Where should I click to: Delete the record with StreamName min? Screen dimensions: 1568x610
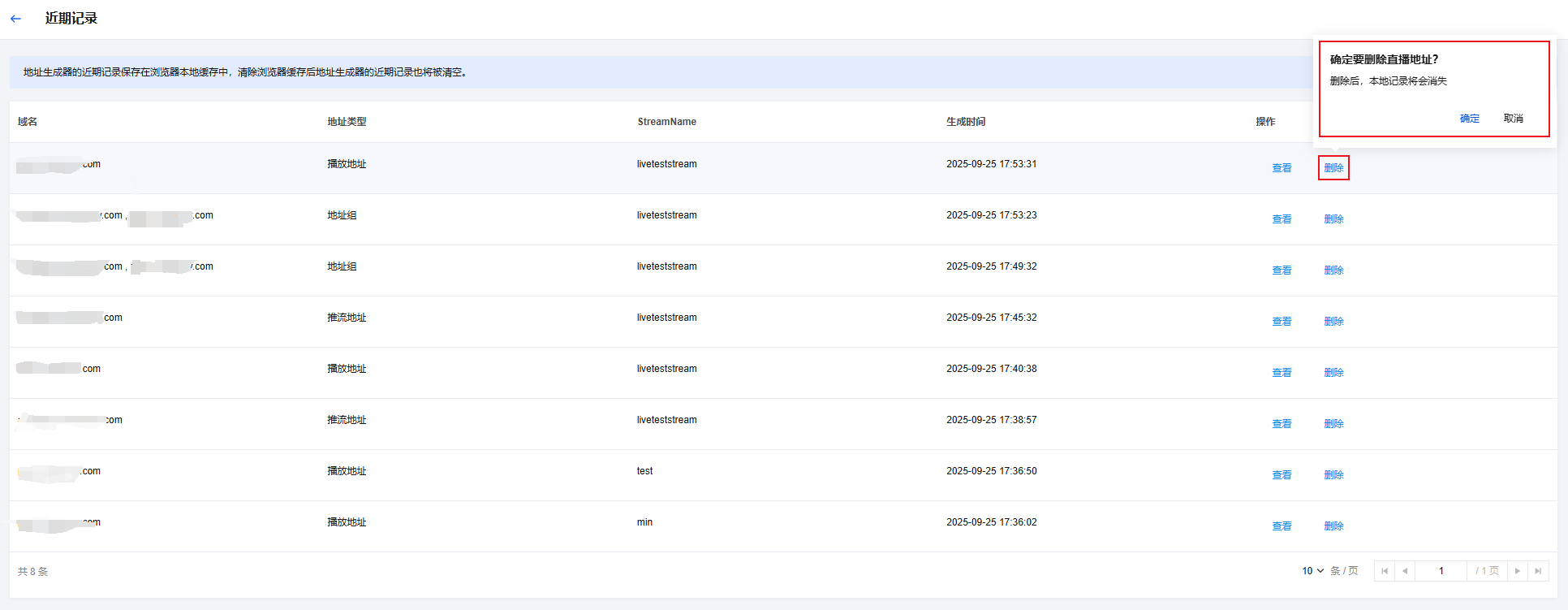(x=1333, y=526)
